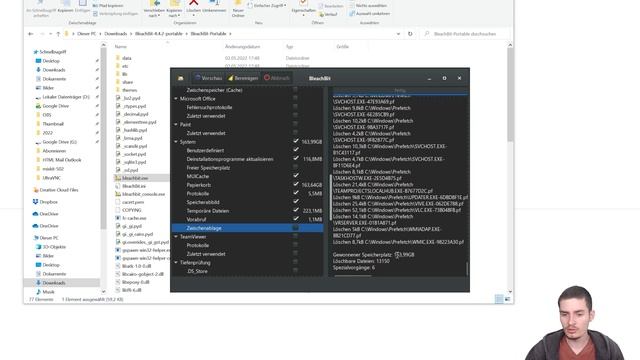Screen dimensions: 640x360
Task: Uncheck the Benutzerdefiniert checkbox
Action: click(296, 150)
